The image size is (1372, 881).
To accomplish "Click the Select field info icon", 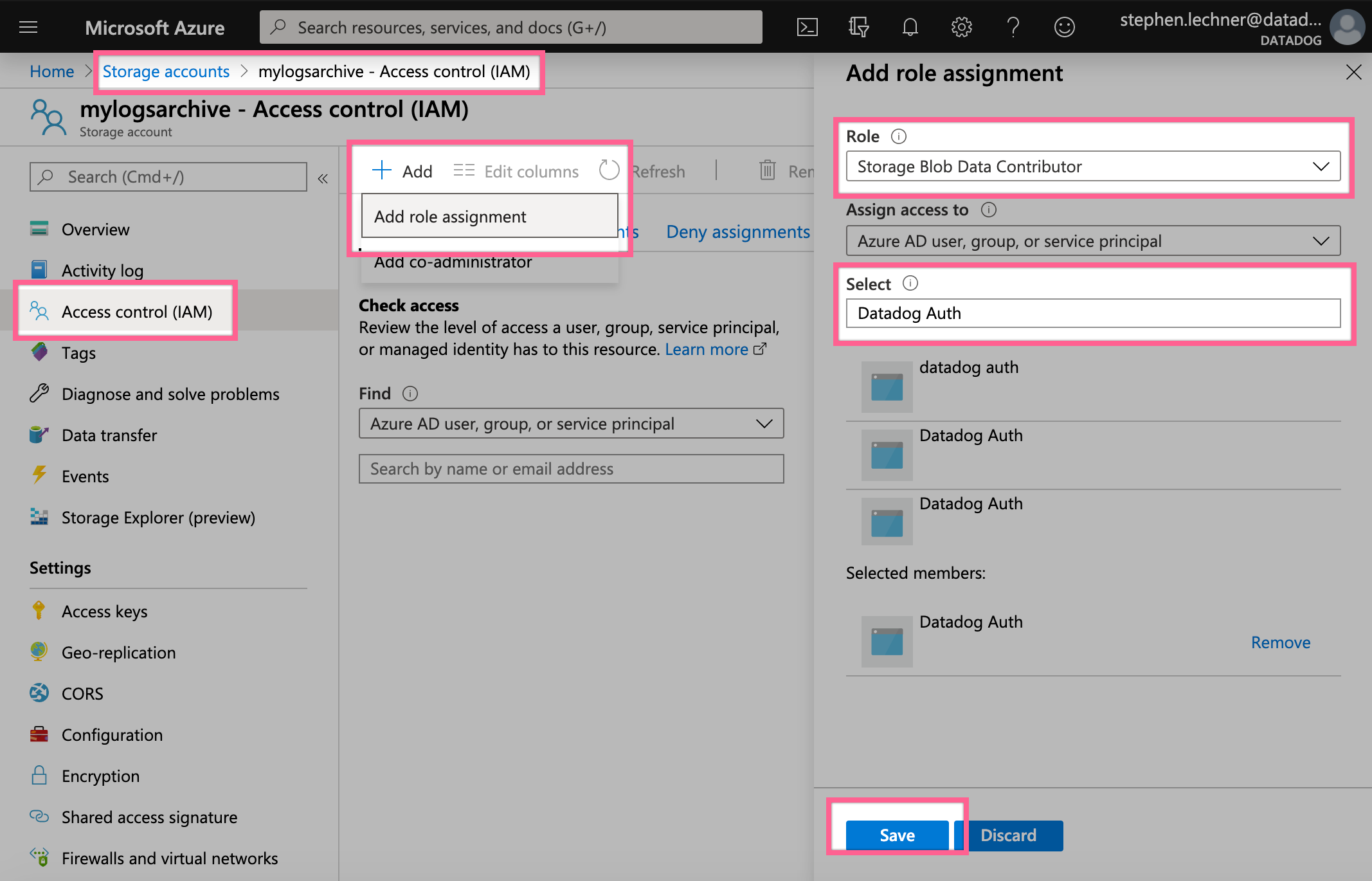I will click(910, 283).
